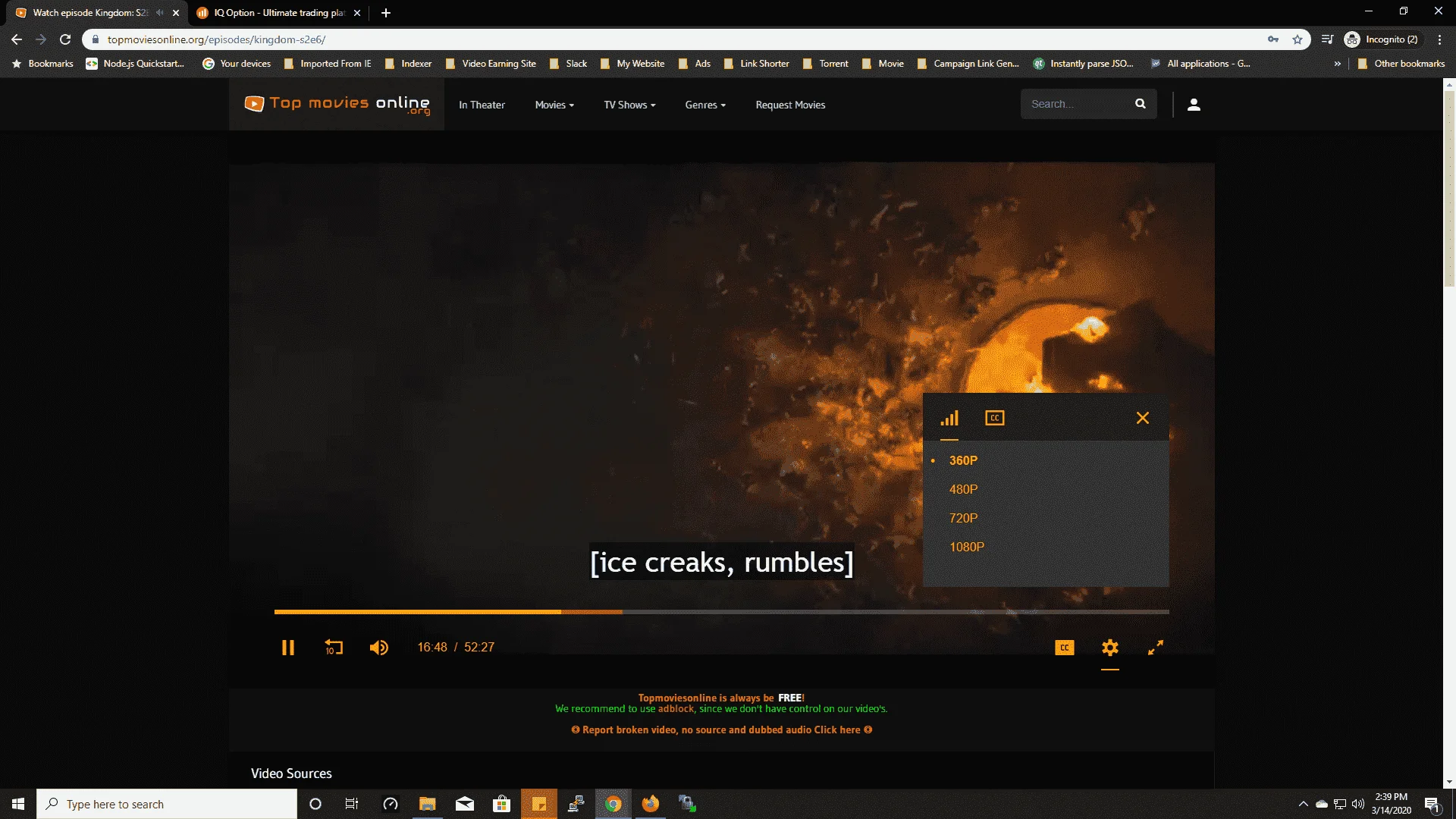Switch to subtitles tab in settings popup
The width and height of the screenshot is (1456, 819).
(995, 418)
